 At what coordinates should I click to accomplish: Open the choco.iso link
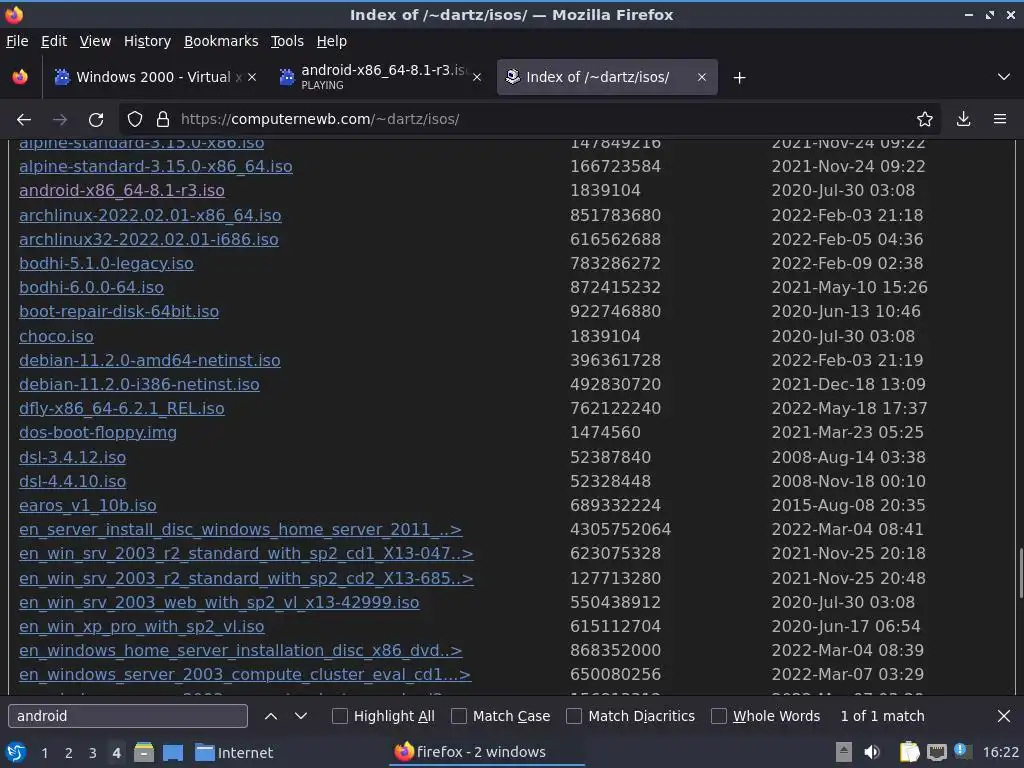coord(56,336)
